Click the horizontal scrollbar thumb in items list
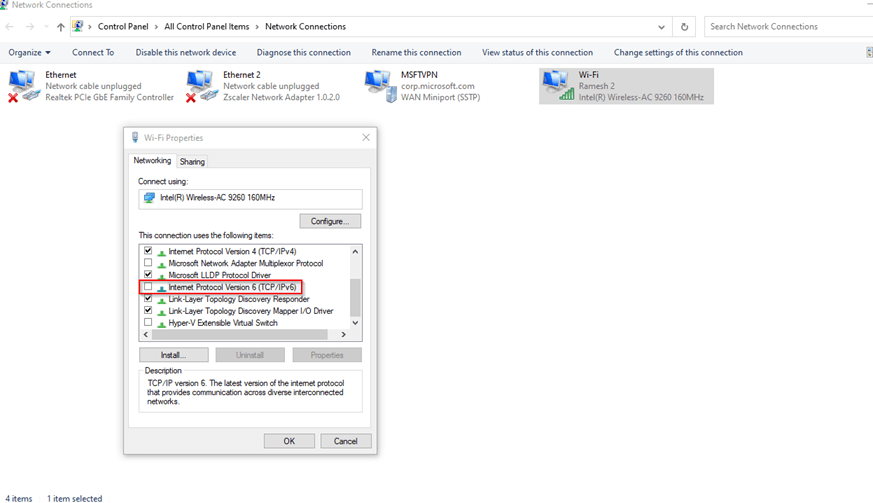873x503 pixels. click(240, 334)
